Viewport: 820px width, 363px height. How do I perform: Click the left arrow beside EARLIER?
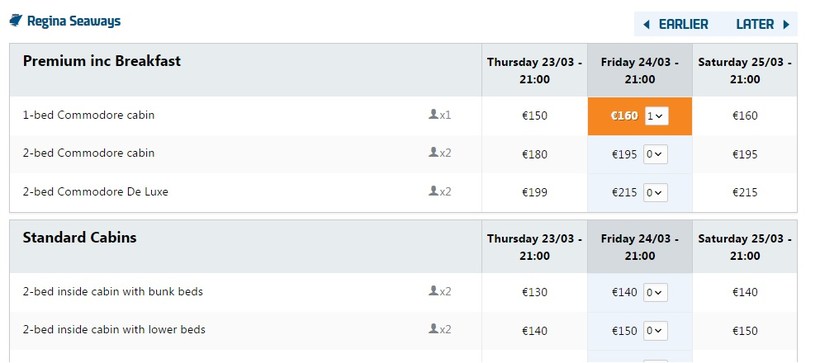click(646, 25)
